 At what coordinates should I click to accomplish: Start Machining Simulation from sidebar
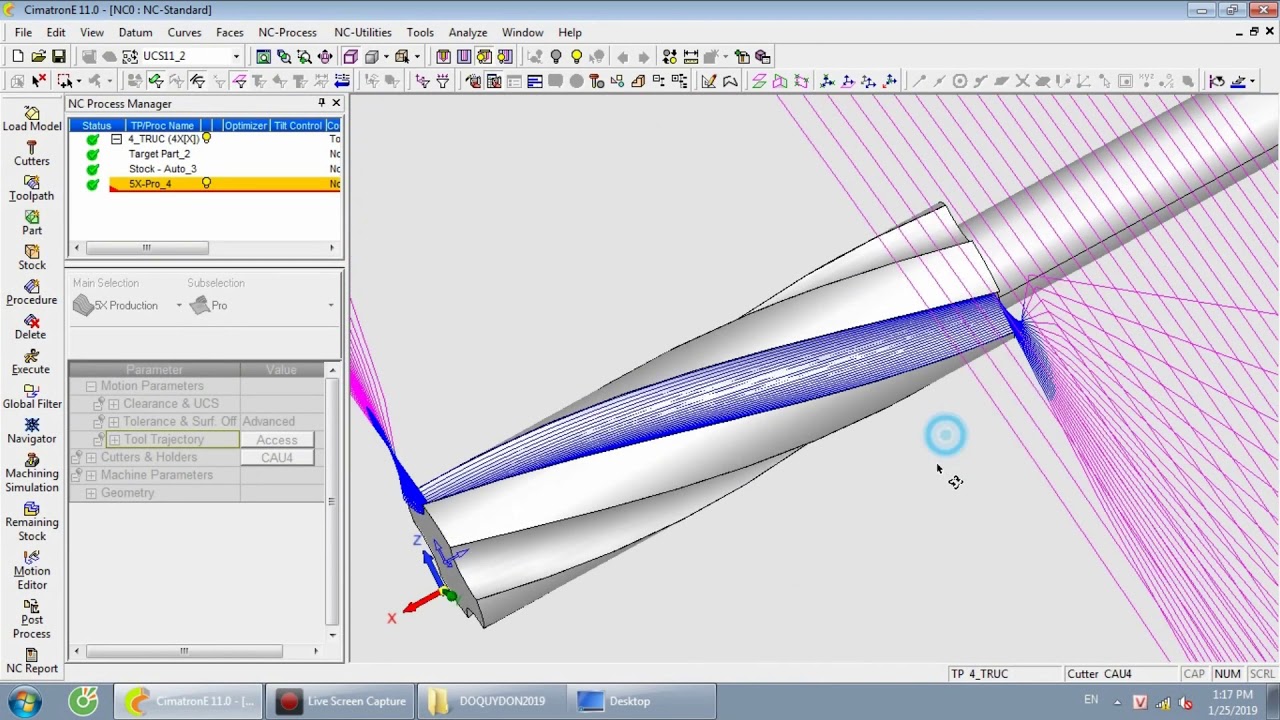(32, 473)
